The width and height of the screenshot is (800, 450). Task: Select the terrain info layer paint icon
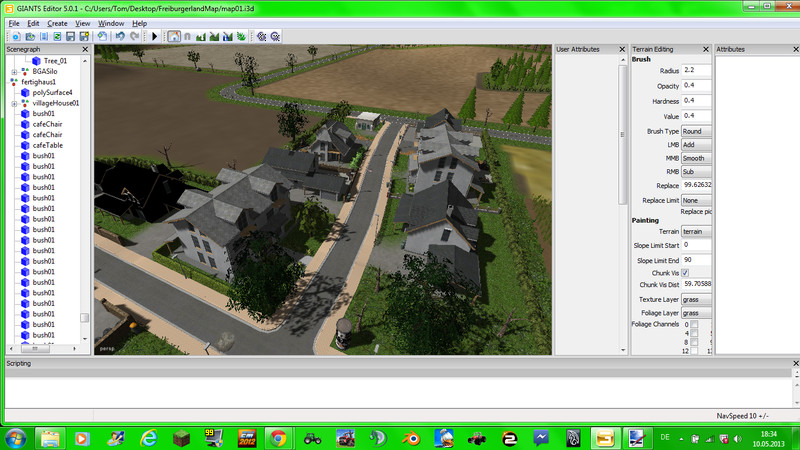(228, 36)
